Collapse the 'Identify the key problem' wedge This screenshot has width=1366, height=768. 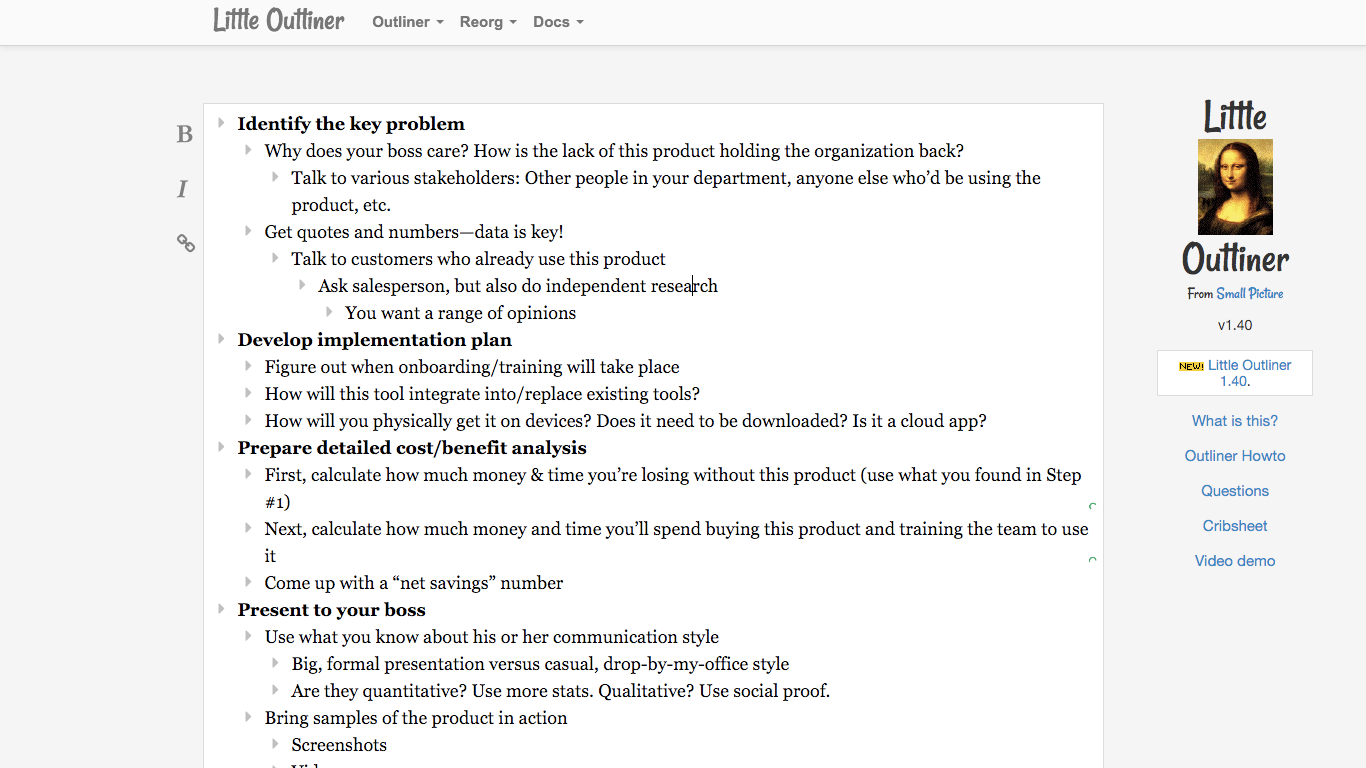(x=221, y=123)
